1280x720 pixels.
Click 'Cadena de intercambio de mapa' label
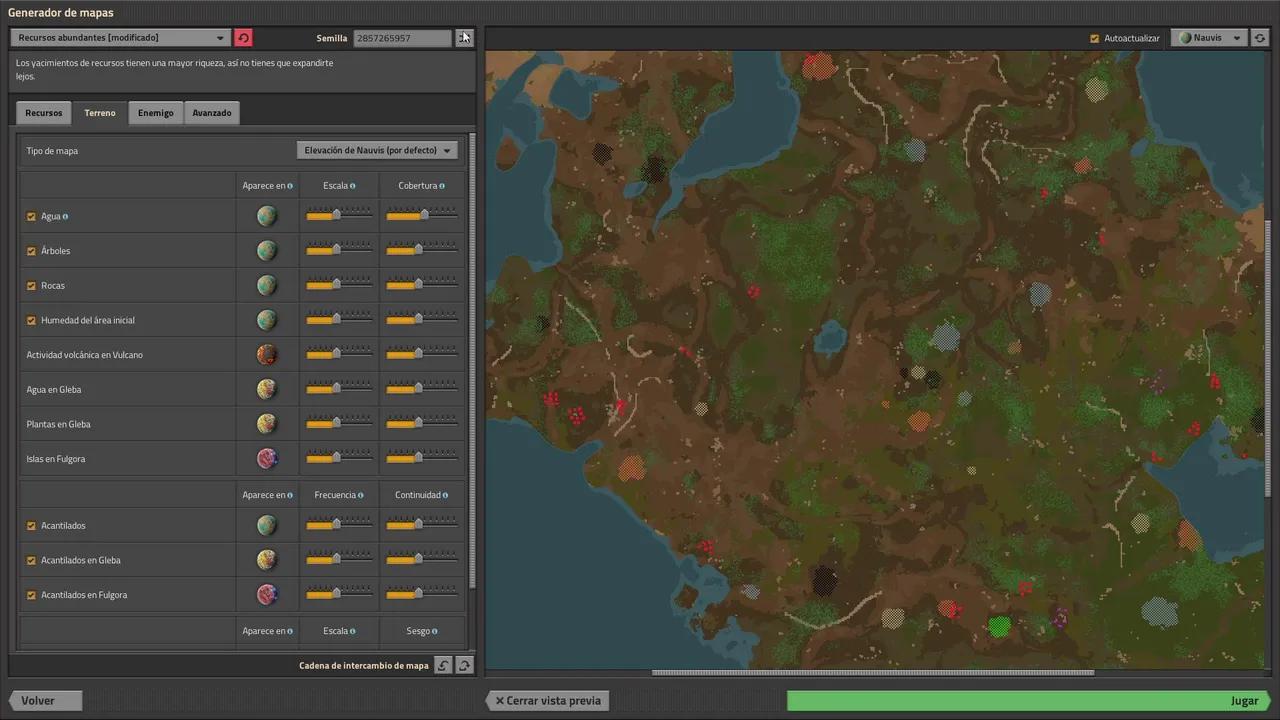(x=363, y=666)
